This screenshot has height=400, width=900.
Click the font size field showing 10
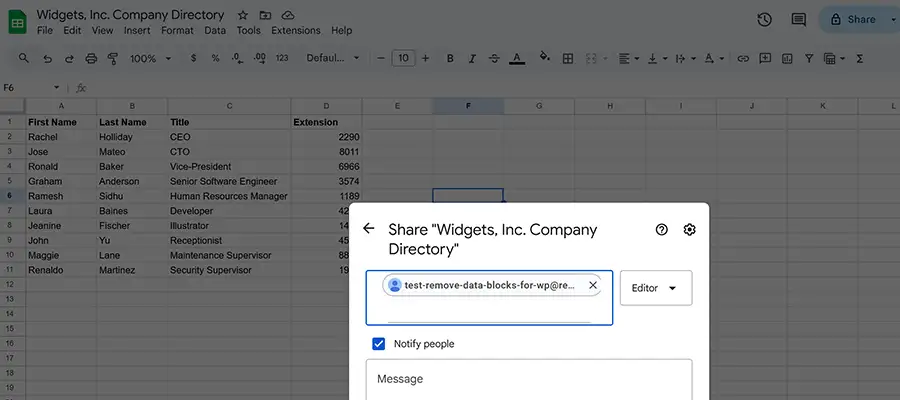(404, 58)
